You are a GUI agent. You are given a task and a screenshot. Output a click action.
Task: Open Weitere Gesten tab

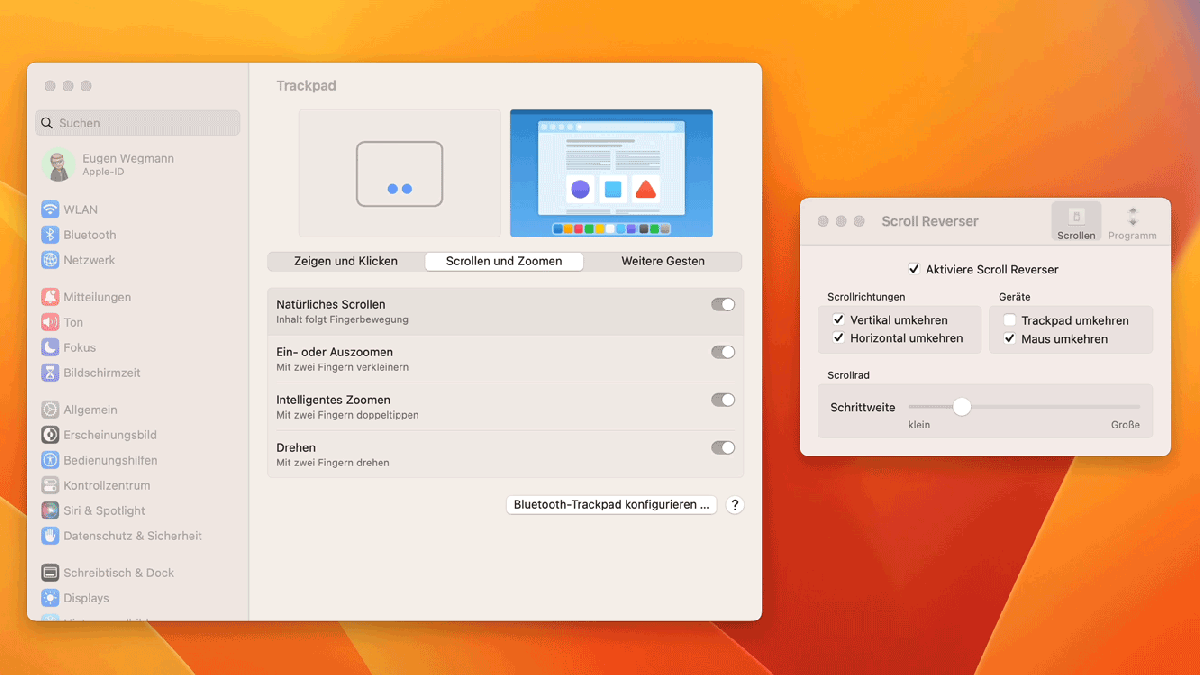click(x=663, y=261)
